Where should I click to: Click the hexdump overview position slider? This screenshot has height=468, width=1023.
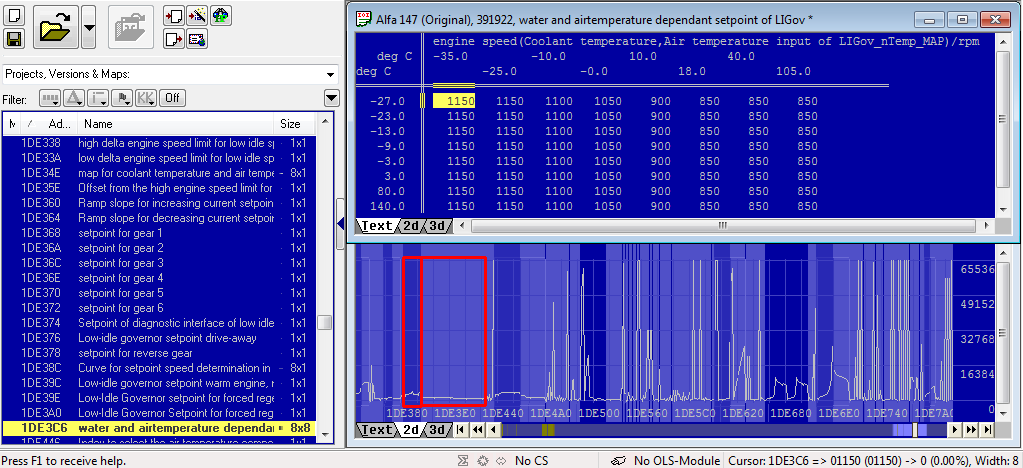[915, 429]
